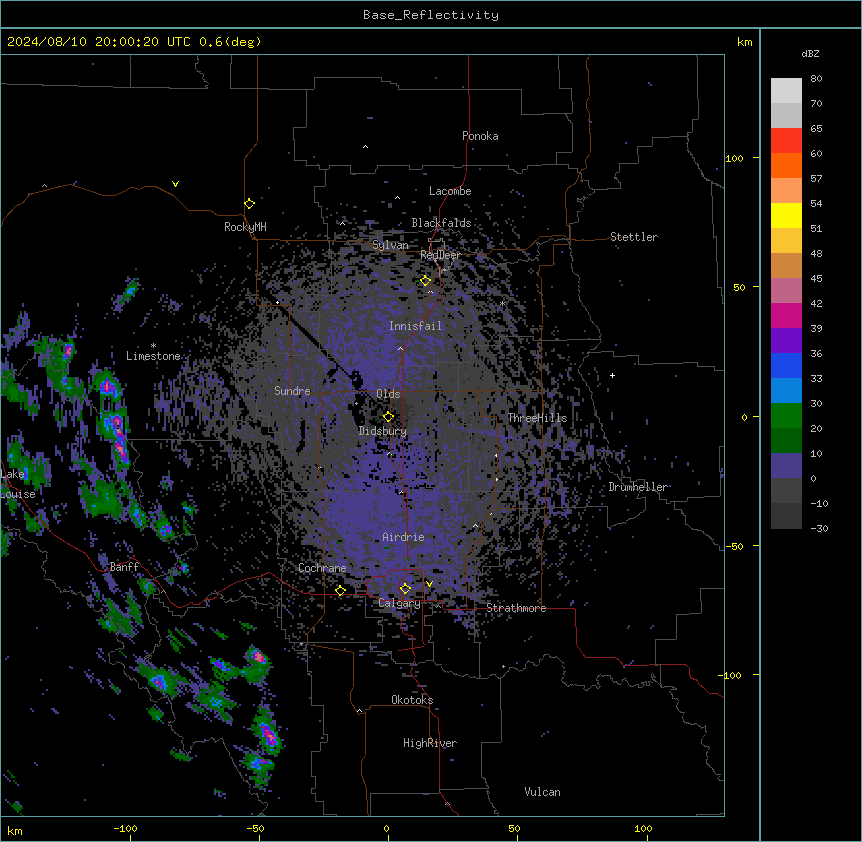
Task: Click the -50 tick on the right axis
Action: [734, 546]
